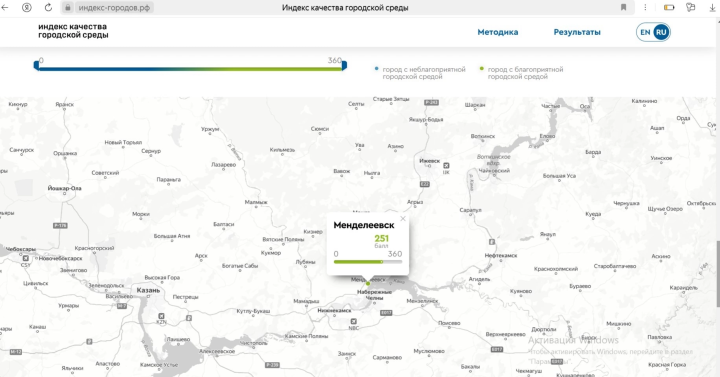Screen dimensions: 720x377
Task: Click the ИЖ airport icon near Ижевск
Action: tap(446, 165)
